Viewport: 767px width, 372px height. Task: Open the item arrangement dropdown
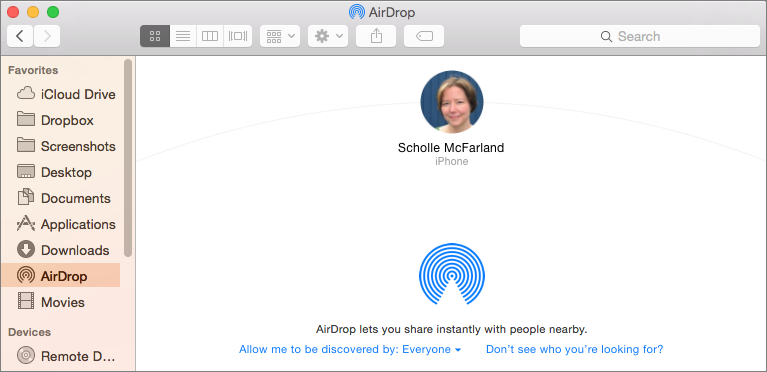(x=280, y=36)
